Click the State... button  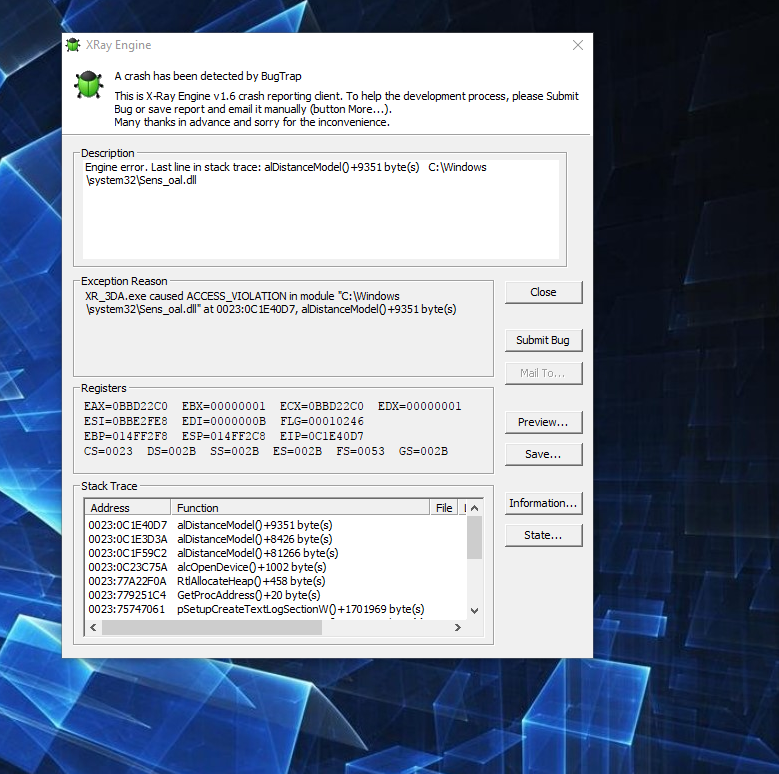[543, 535]
